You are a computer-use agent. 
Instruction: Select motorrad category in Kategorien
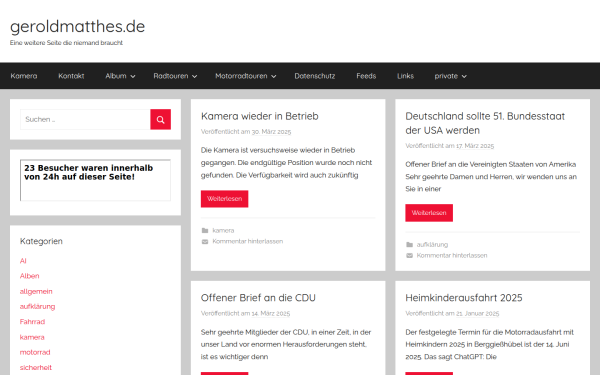(35, 352)
